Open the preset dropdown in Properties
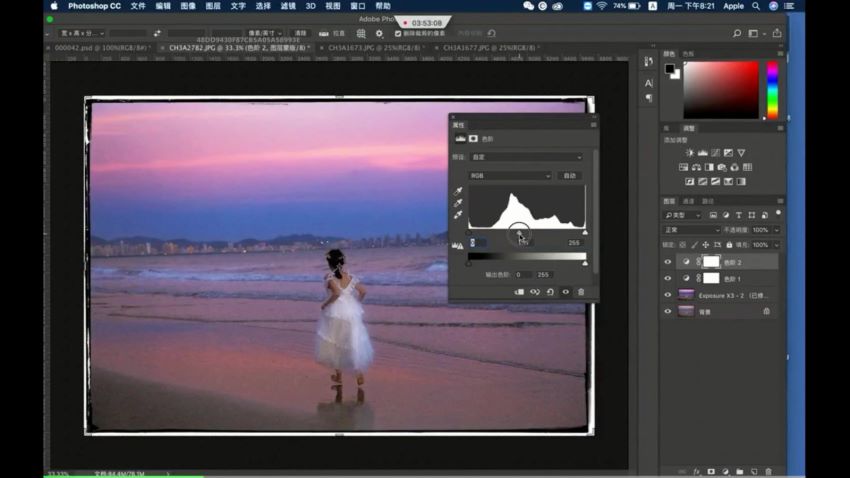 tap(526, 157)
